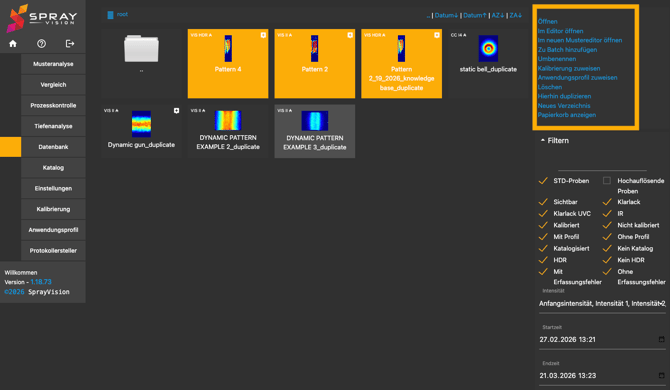The height and width of the screenshot is (390, 670).
Task: Choose Öffnen from the context menu
Action: coord(547,21)
